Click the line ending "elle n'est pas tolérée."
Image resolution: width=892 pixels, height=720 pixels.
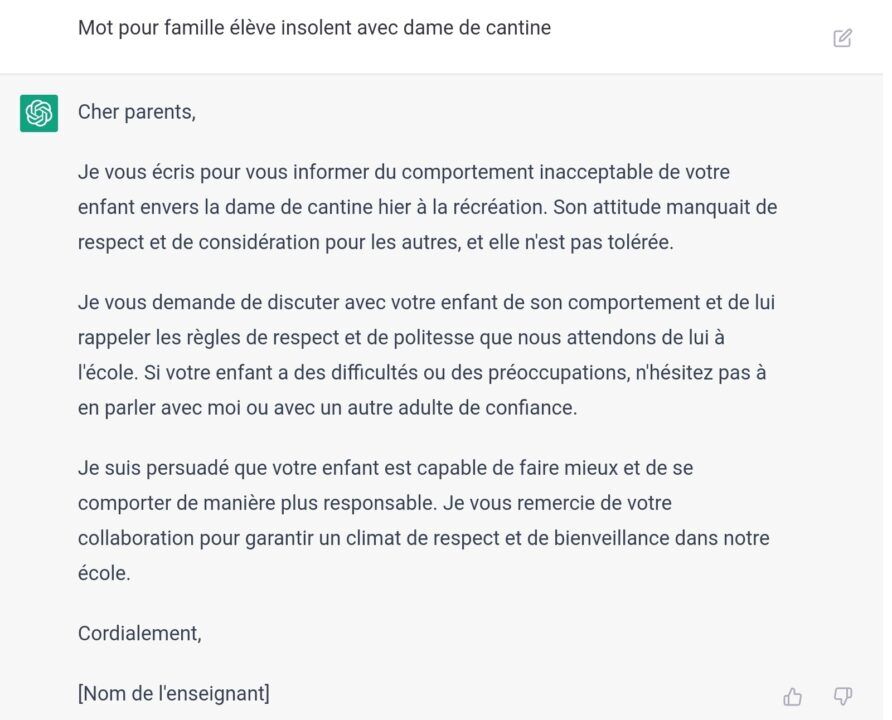point(376,243)
